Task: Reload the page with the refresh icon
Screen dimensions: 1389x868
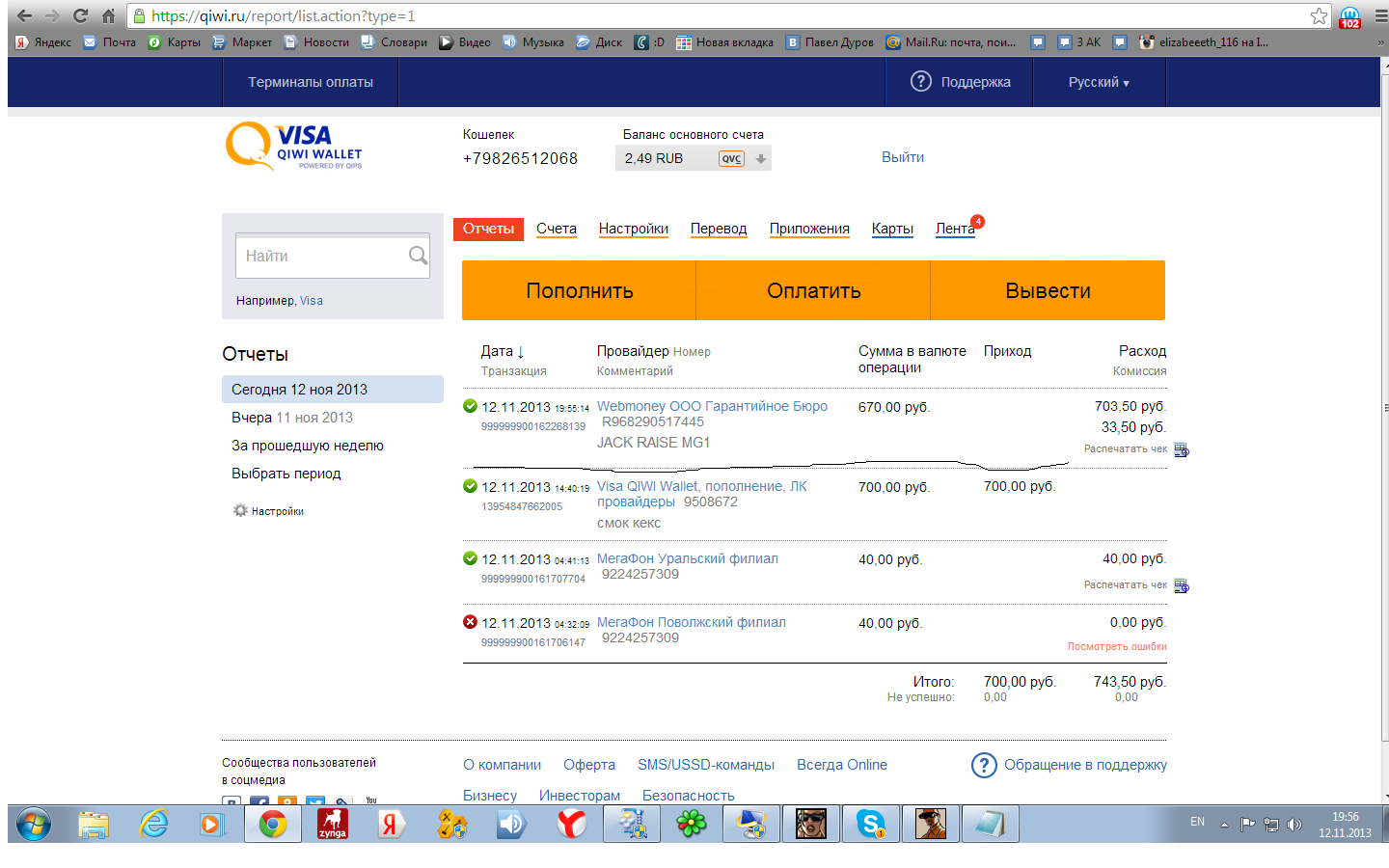Action: pyautogui.click(x=80, y=15)
